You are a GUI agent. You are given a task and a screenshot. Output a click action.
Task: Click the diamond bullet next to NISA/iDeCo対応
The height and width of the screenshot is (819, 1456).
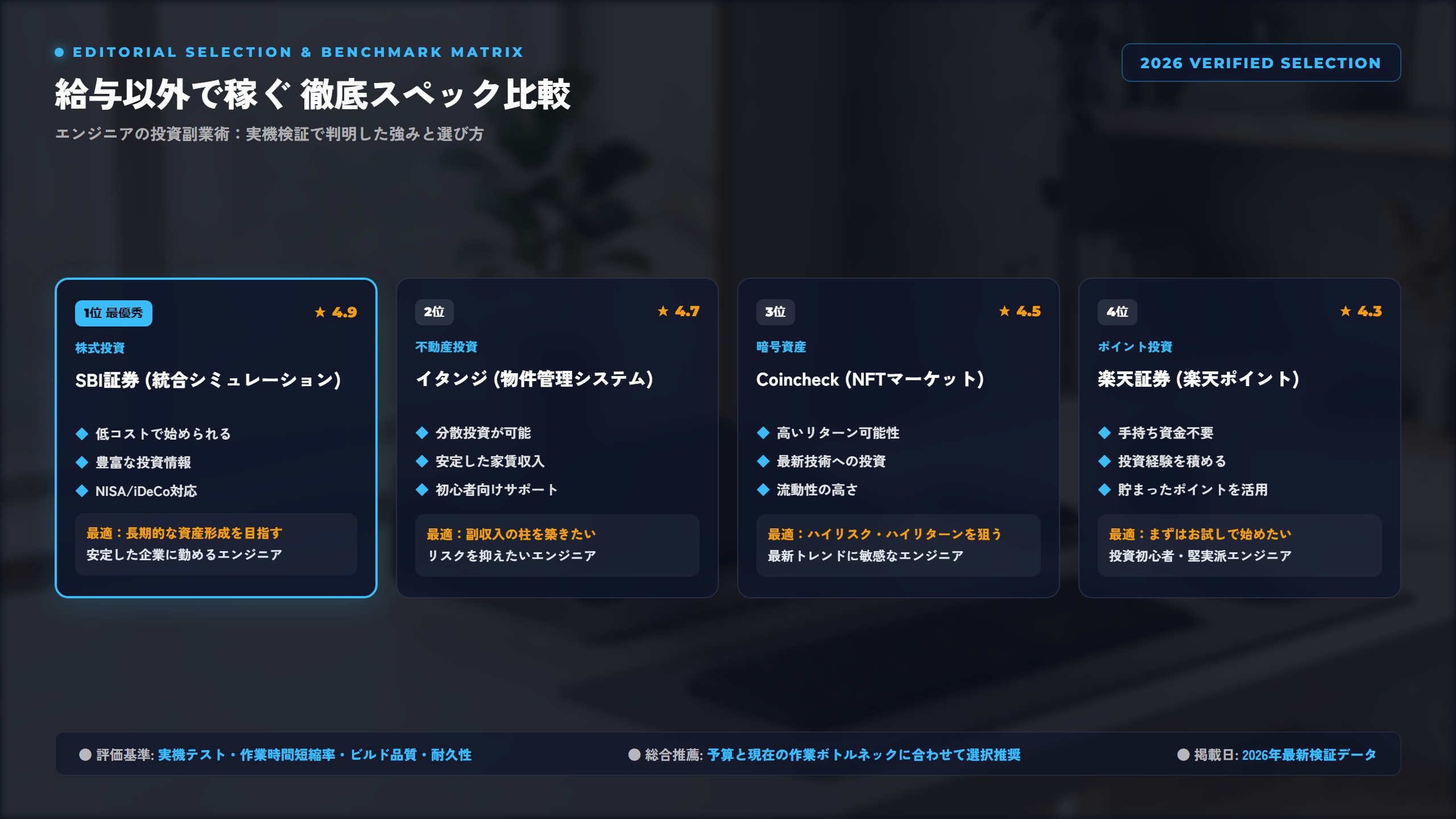click(82, 491)
